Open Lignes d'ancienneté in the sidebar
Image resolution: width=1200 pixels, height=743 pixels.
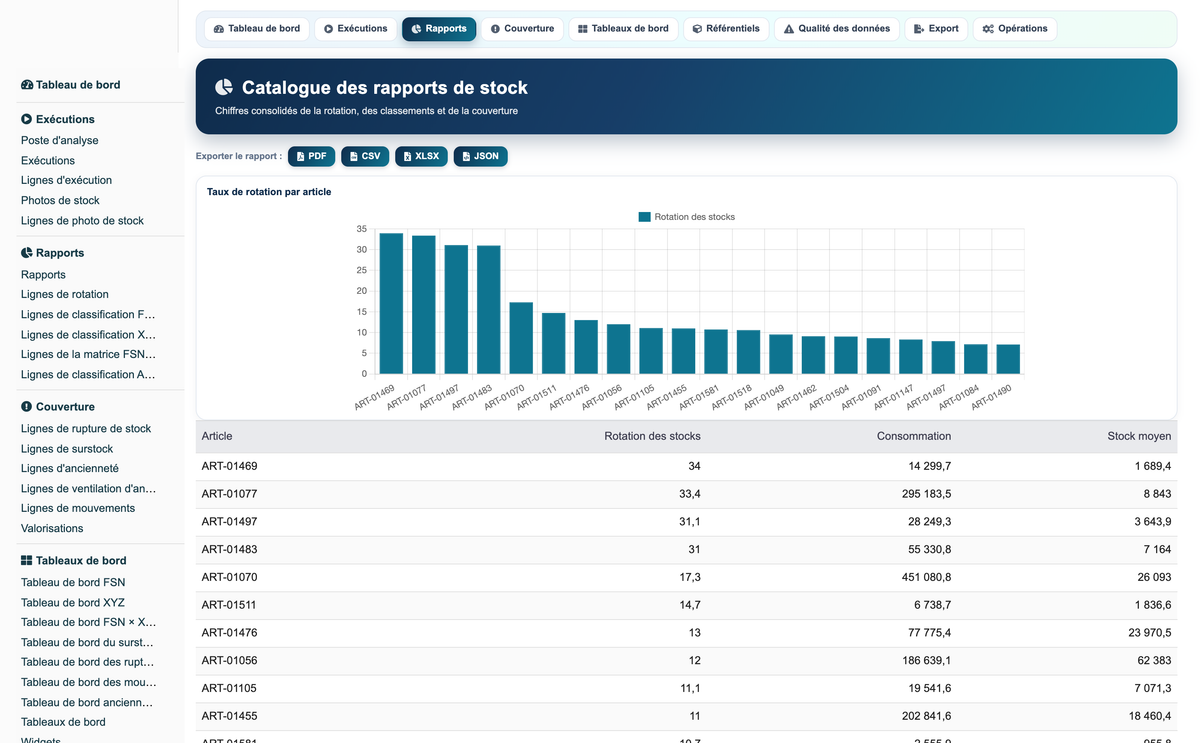tap(70, 469)
